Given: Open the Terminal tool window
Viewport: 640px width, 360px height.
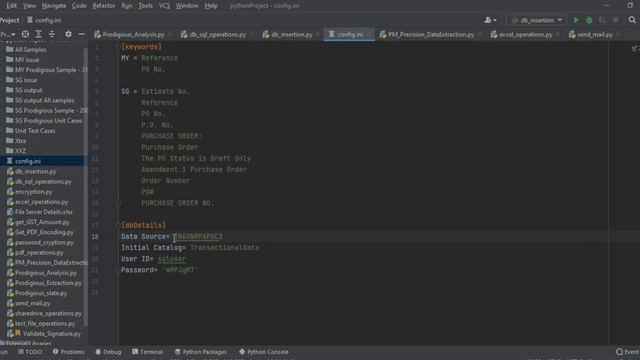Looking at the screenshot, I should click(x=147, y=352).
